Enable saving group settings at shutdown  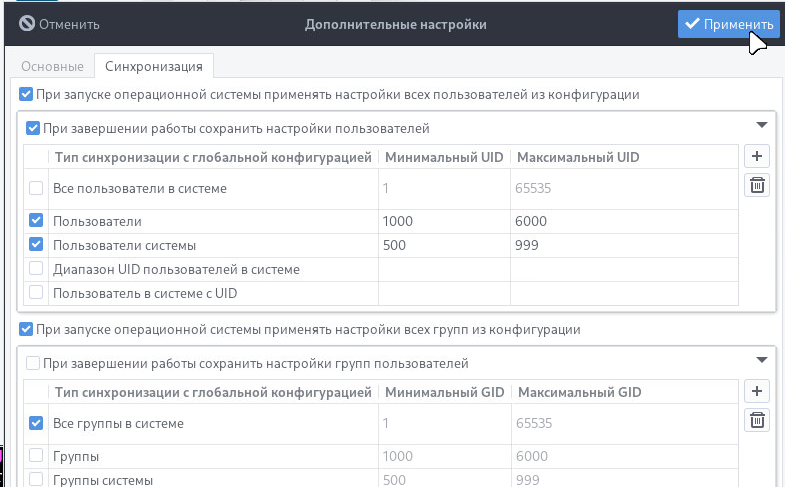pos(33,363)
